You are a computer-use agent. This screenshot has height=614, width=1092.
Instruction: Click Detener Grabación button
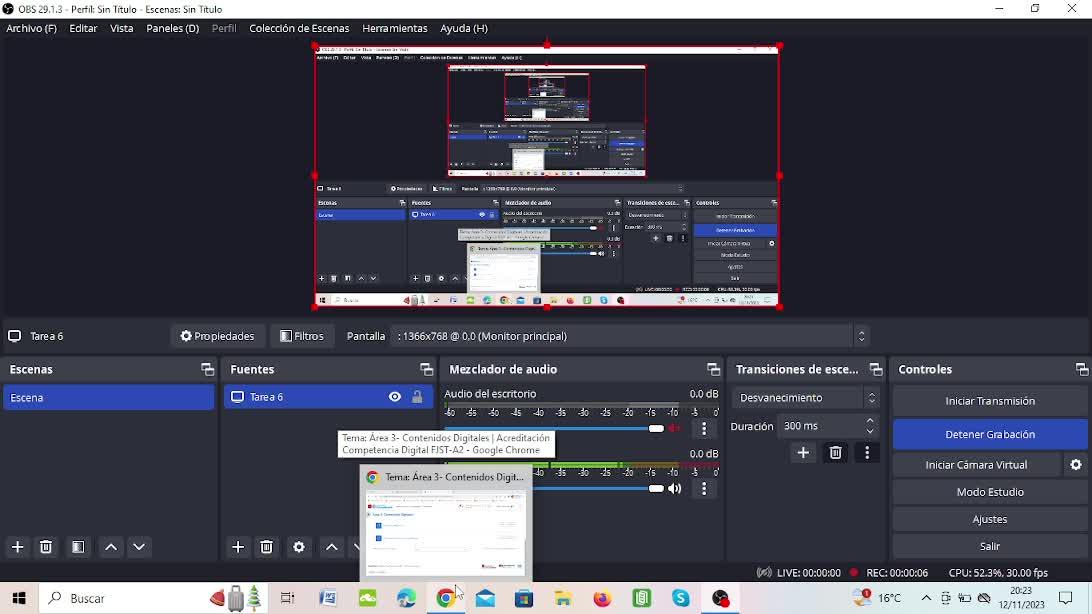click(x=990, y=434)
